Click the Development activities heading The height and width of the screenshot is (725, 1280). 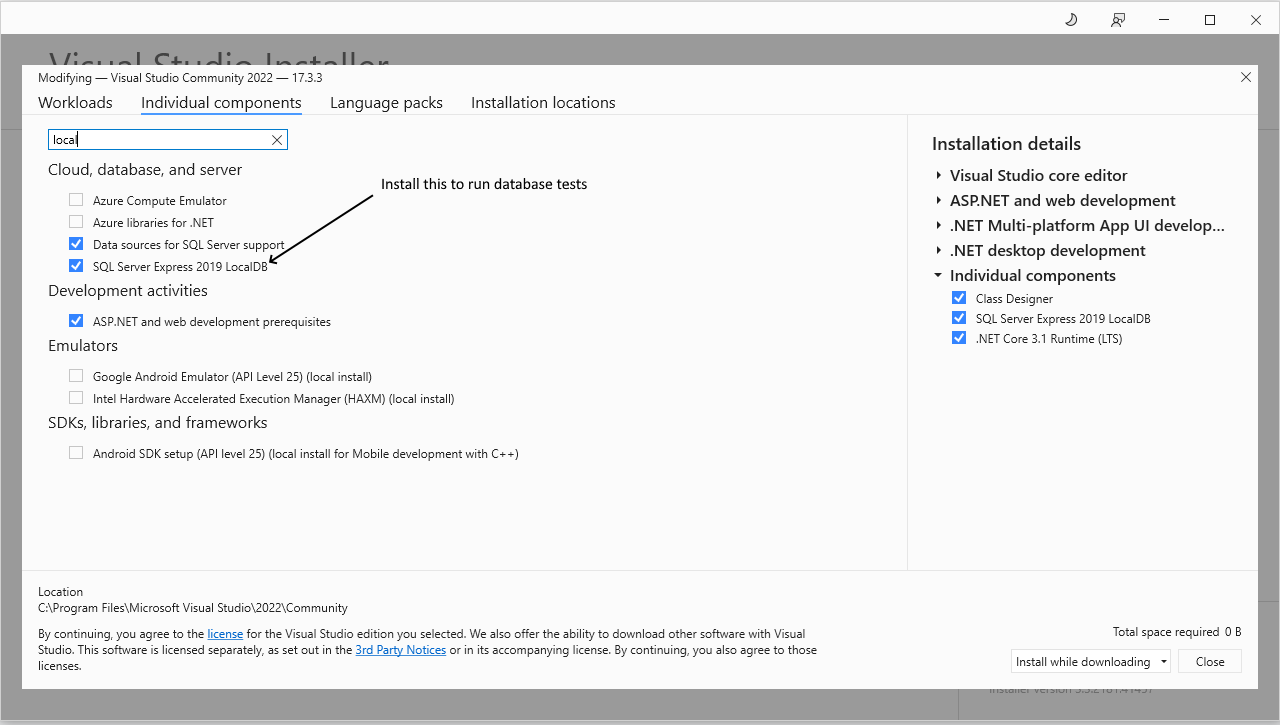(128, 291)
